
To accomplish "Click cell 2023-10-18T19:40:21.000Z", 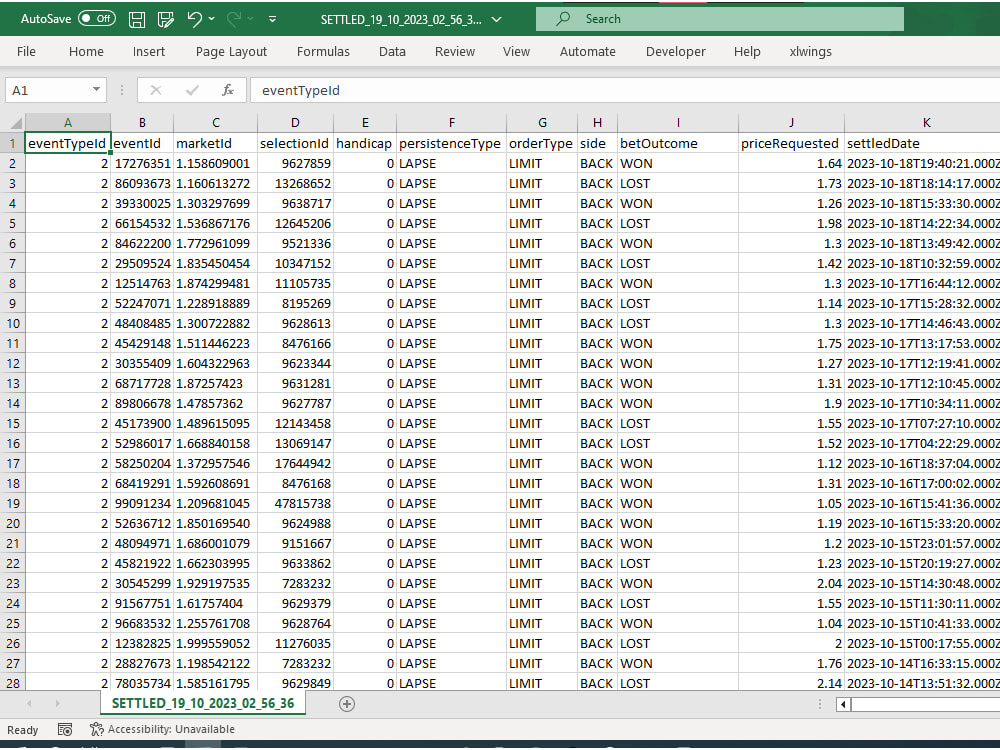I will tap(922, 164).
